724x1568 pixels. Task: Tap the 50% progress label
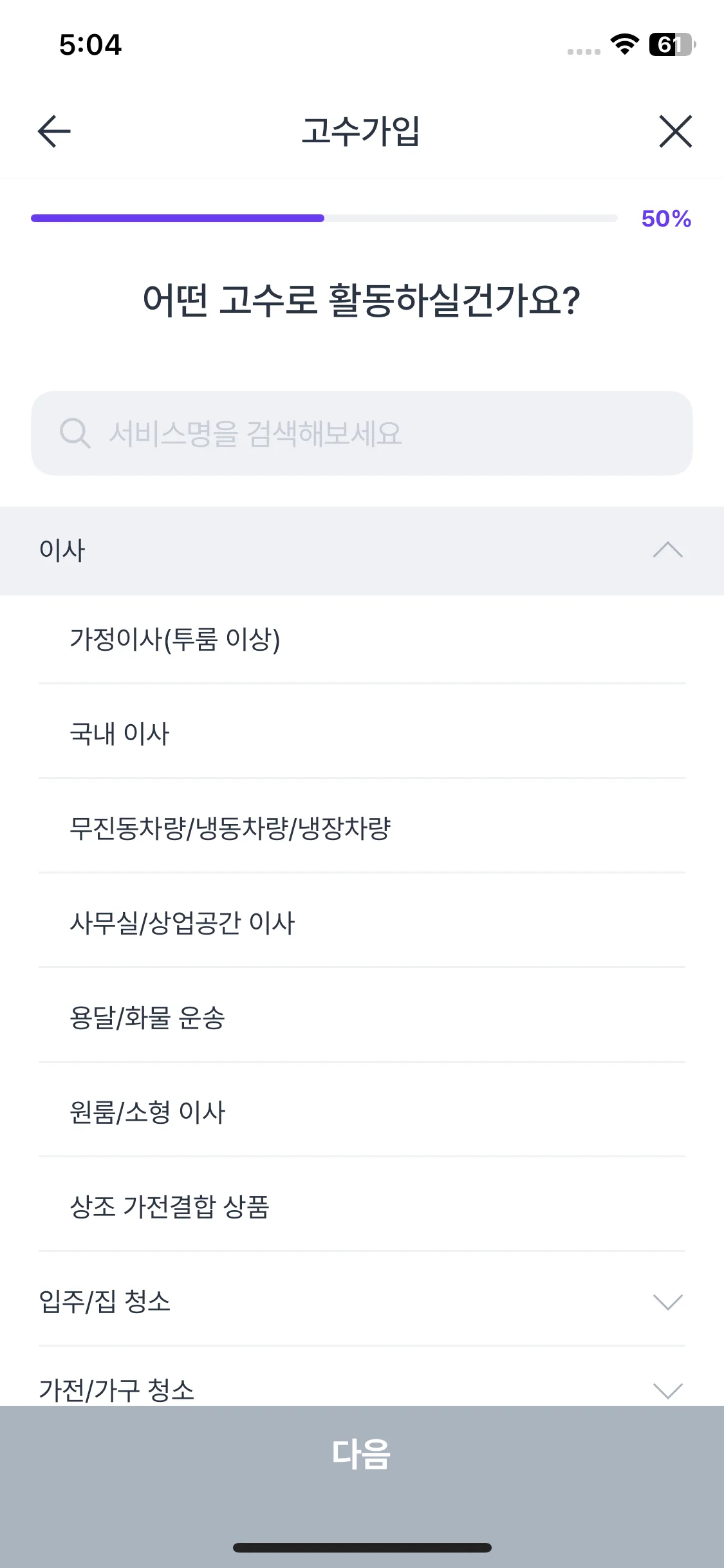666,219
